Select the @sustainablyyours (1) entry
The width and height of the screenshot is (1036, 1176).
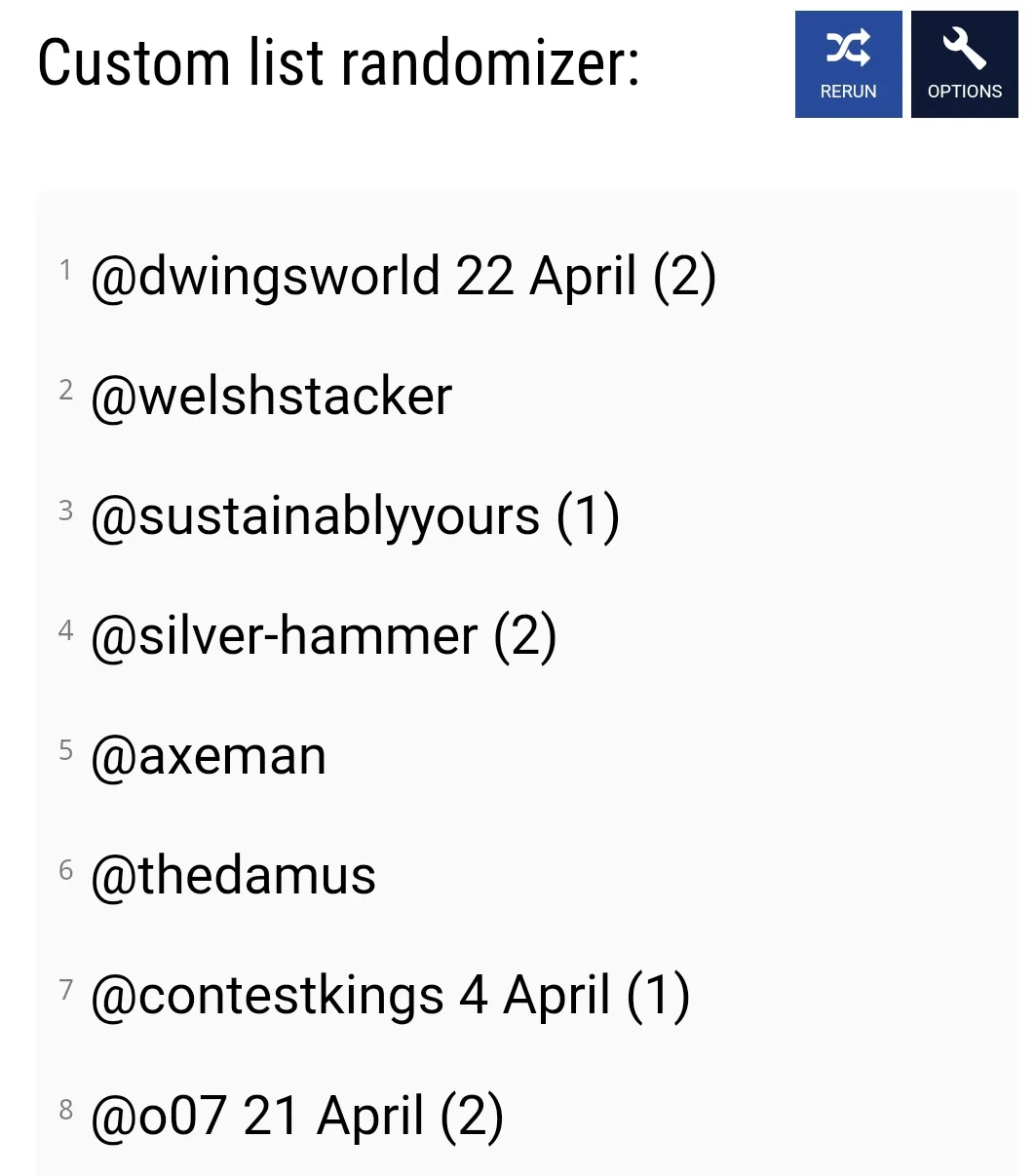coord(355,516)
